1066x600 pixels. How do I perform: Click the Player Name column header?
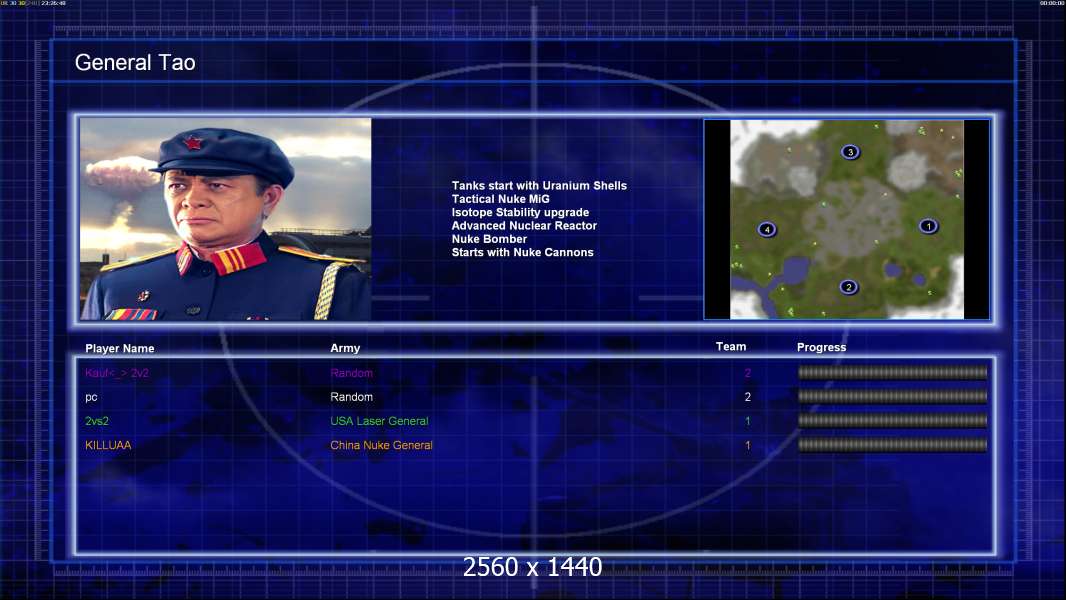point(120,349)
